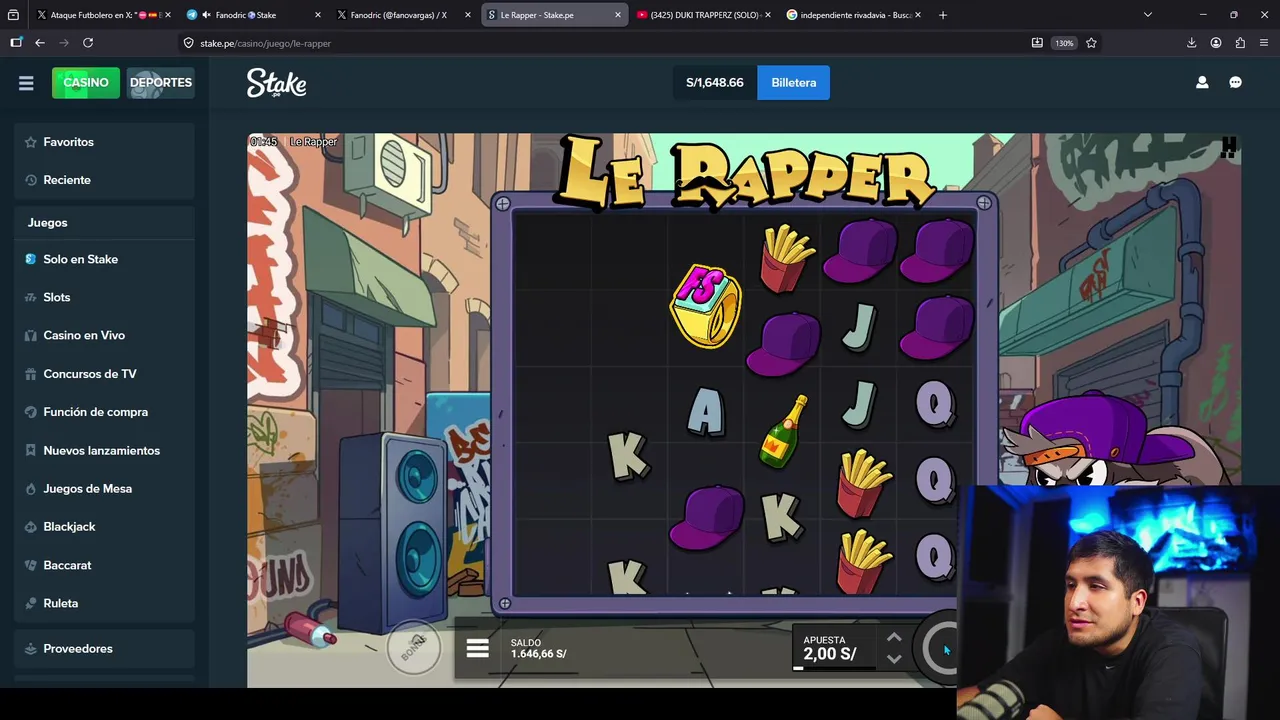Open the Blackjack category
Screen dimensions: 1280x720
(104, 527)
